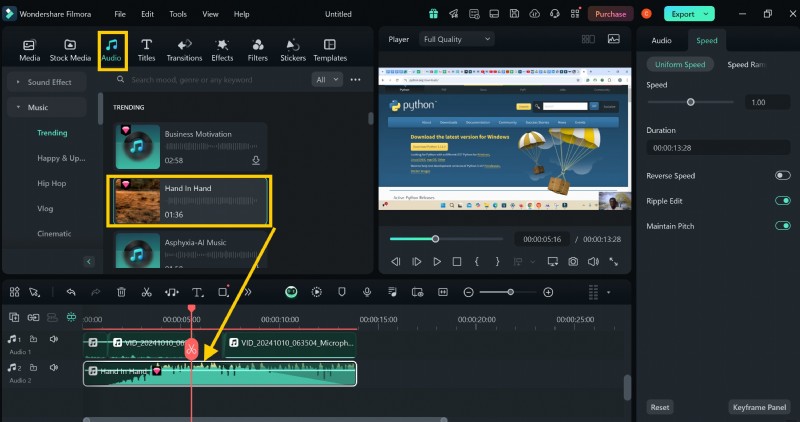This screenshot has width=800, height=422.
Task: Click the Reset button
Action: click(x=660, y=407)
